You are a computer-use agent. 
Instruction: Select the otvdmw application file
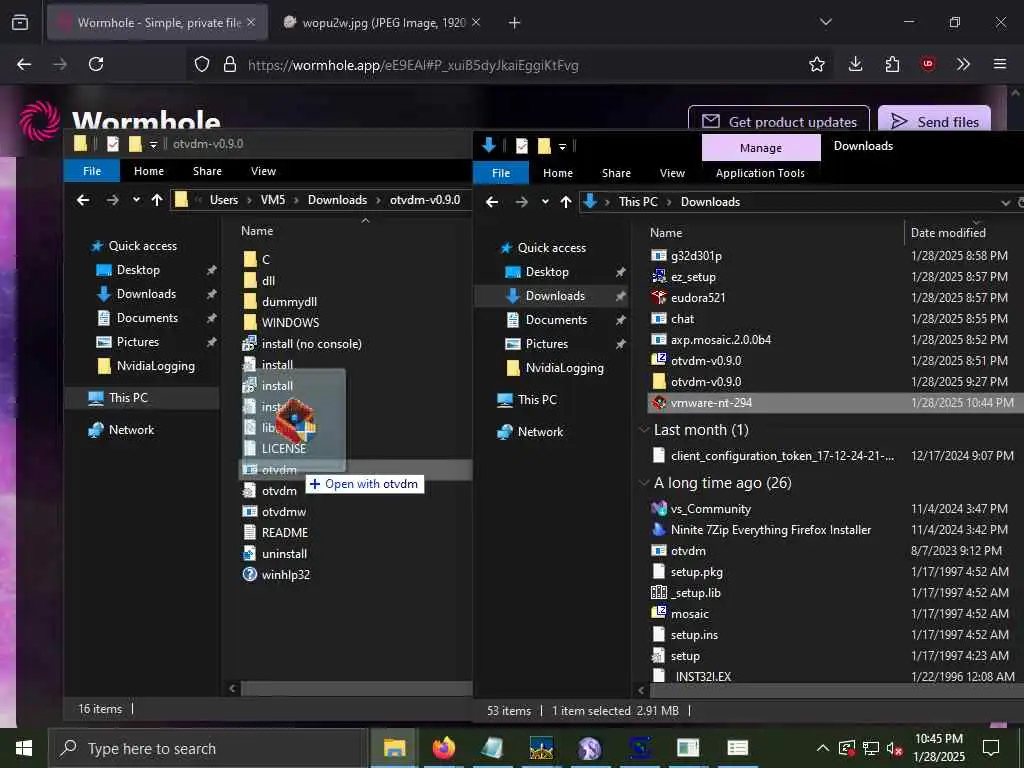[x=283, y=511]
